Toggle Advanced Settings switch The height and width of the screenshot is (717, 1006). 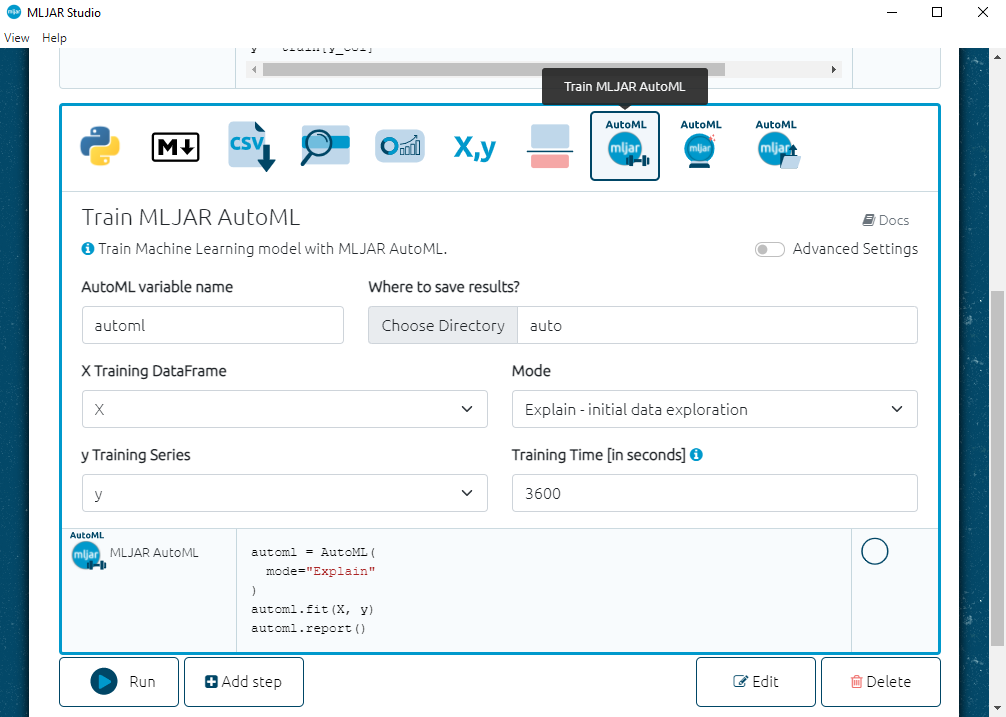(769, 249)
